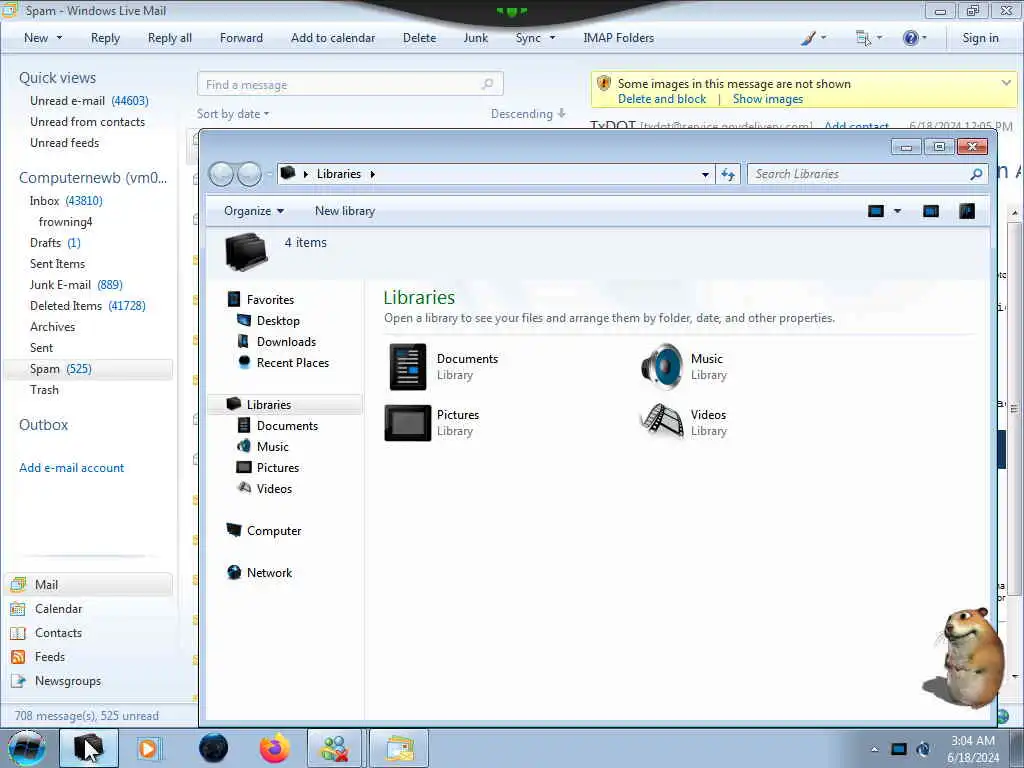
Task: Open the Pictures library icon
Action: [408, 423]
